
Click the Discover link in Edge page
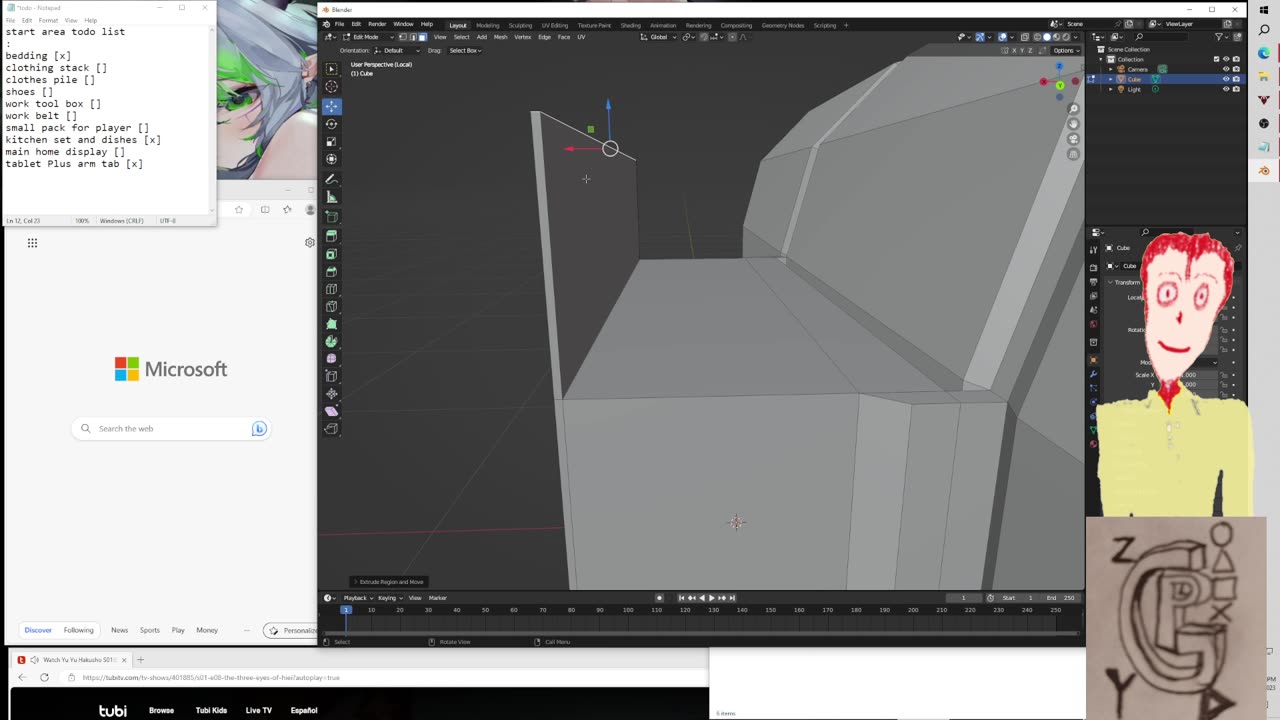click(x=38, y=630)
